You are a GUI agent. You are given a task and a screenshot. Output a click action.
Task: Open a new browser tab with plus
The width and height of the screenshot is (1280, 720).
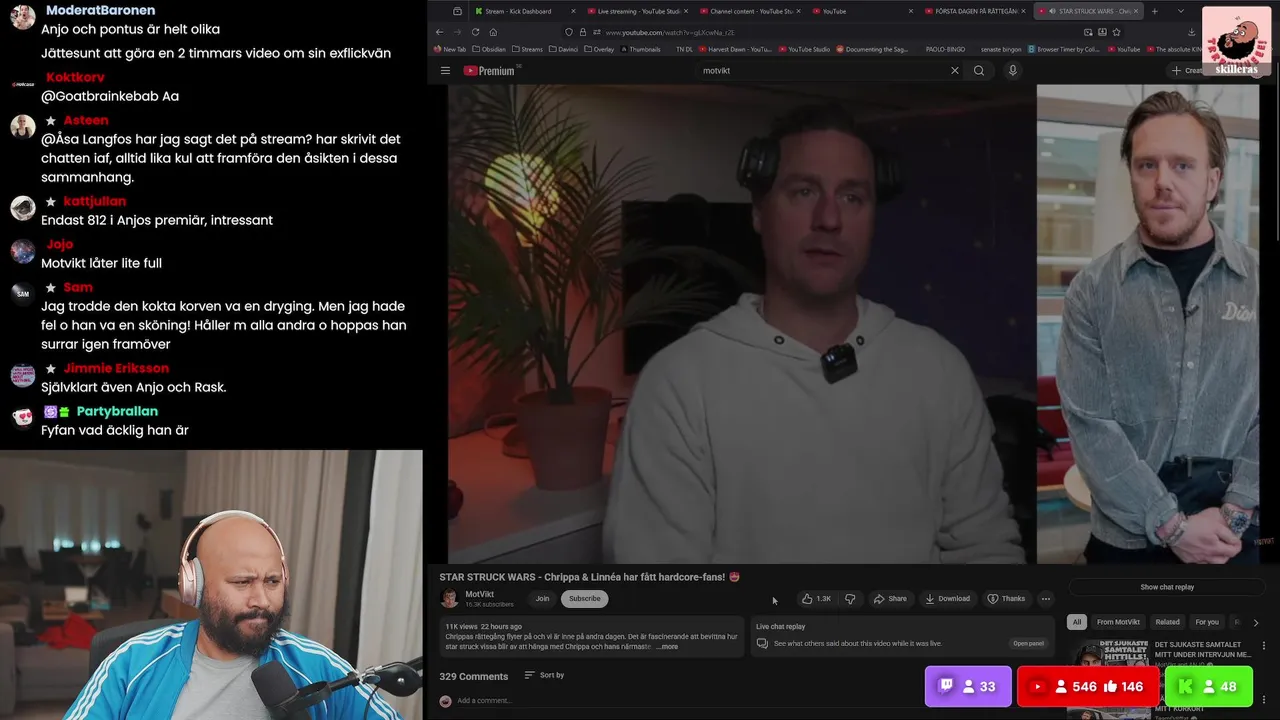point(1154,11)
